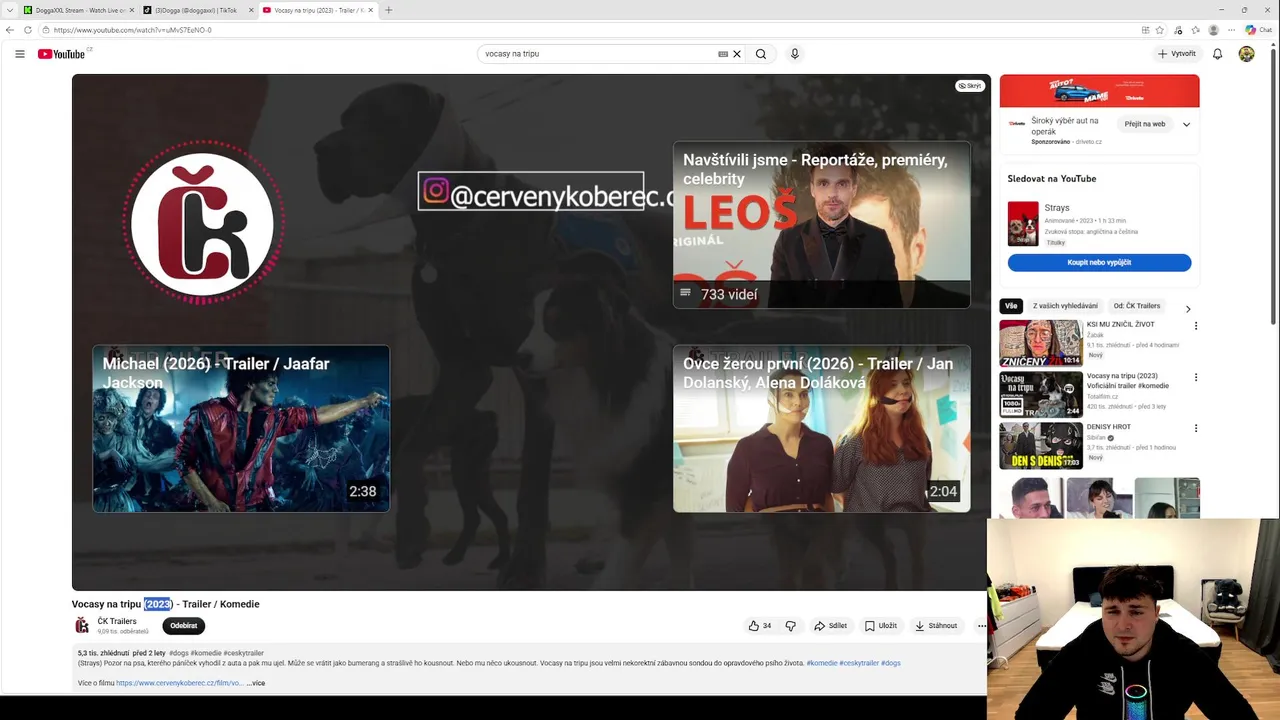Bookmark page with star icon
The image size is (1280, 720).
coord(1160,30)
